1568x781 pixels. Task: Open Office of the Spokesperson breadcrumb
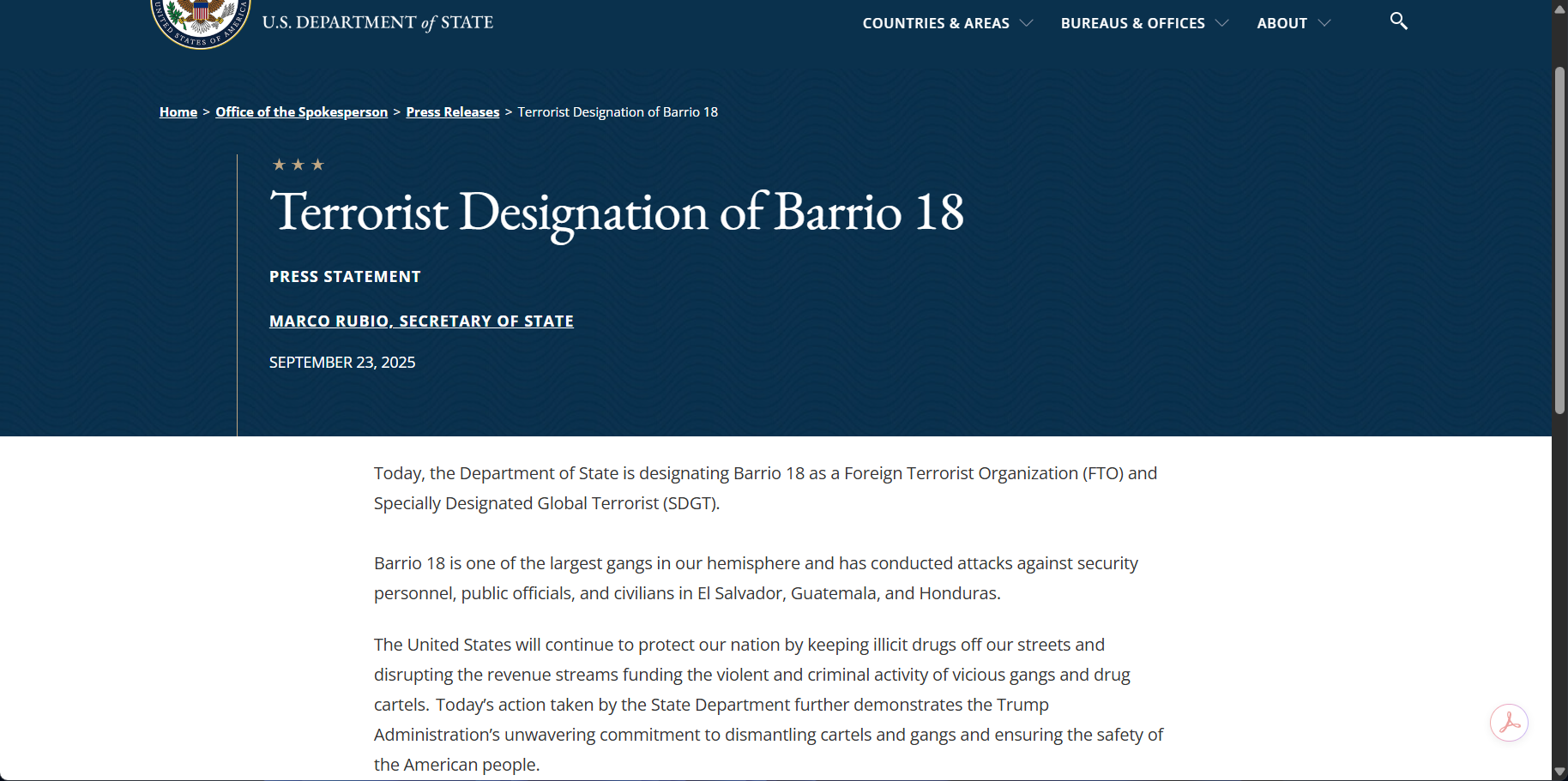pos(301,112)
